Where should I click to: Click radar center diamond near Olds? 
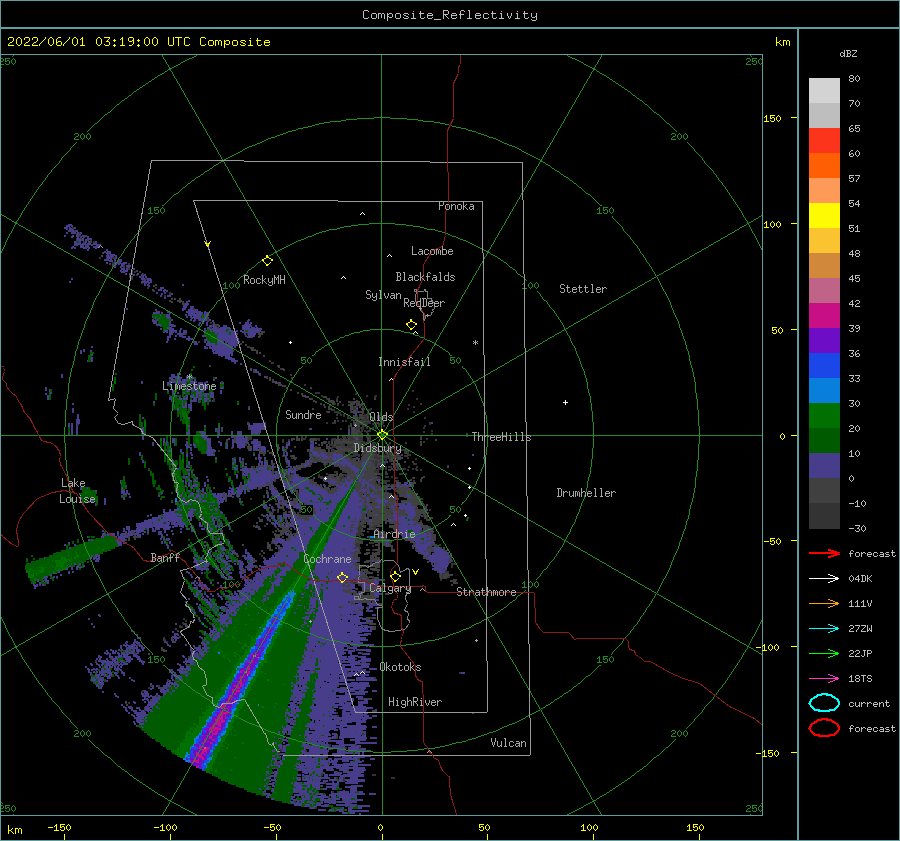point(382,435)
